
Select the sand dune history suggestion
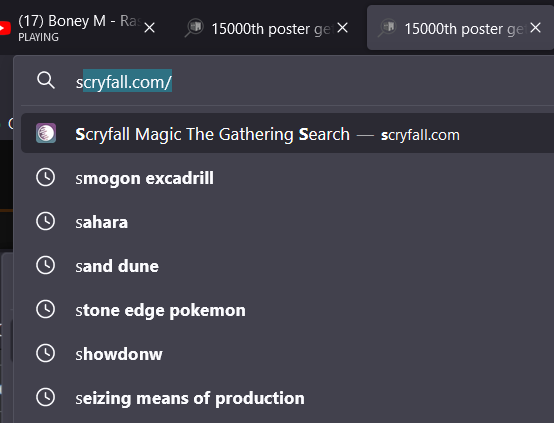coord(288,265)
